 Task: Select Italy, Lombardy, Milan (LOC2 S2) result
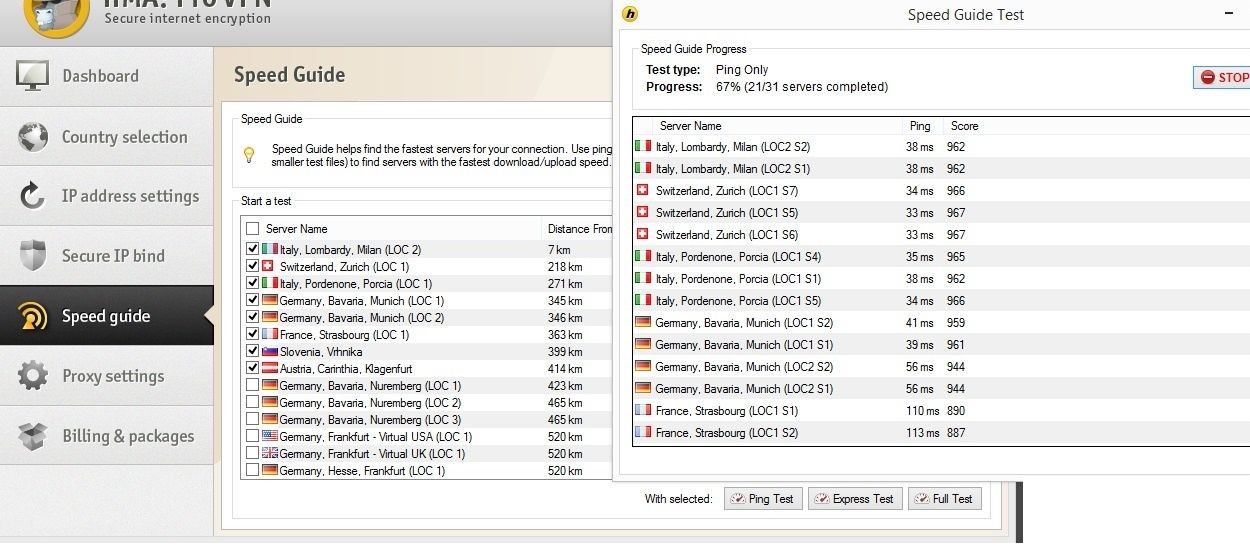(x=941, y=146)
